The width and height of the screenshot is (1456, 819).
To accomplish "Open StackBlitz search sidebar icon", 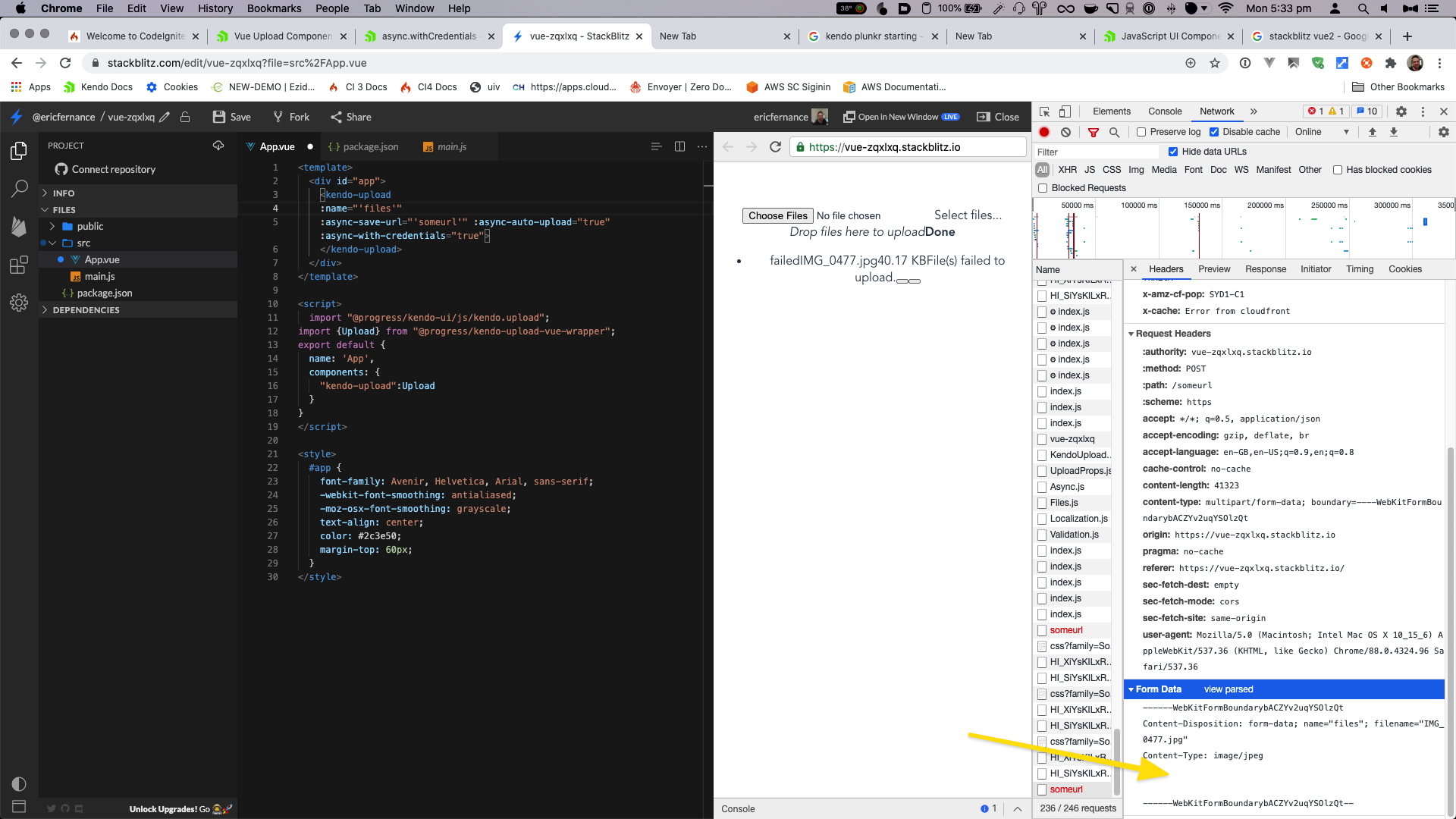I will (19, 189).
